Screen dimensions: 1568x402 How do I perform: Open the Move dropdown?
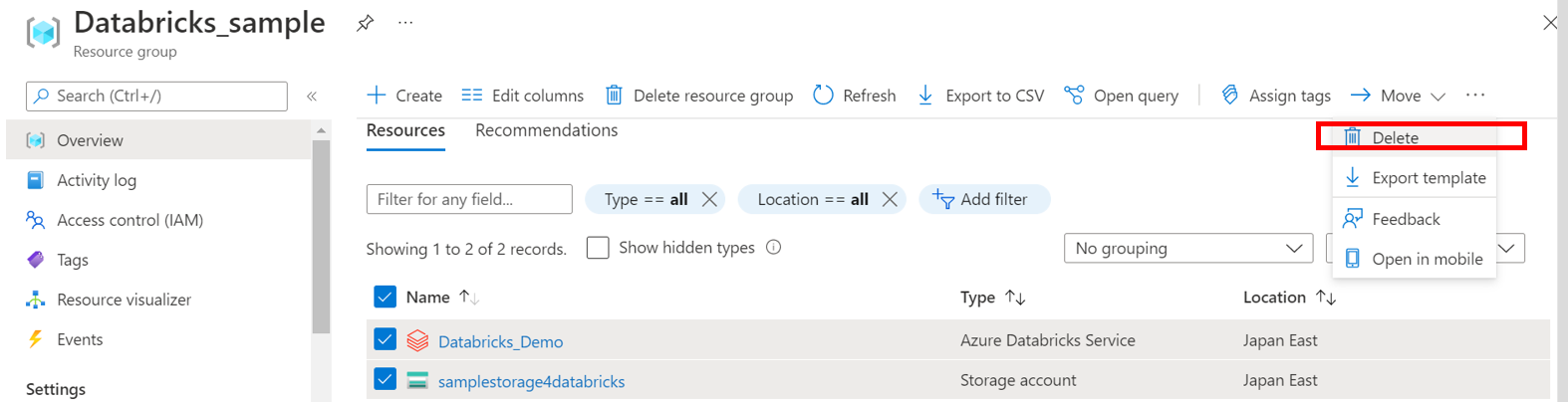pos(1399,96)
